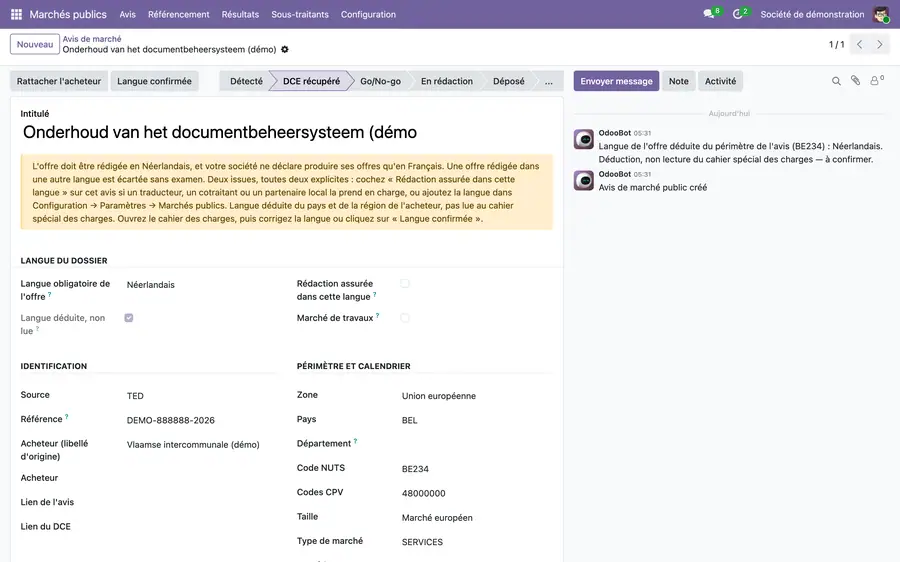The height and width of the screenshot is (562, 900).
Task: Click Envoyer message button
Action: pos(616,82)
